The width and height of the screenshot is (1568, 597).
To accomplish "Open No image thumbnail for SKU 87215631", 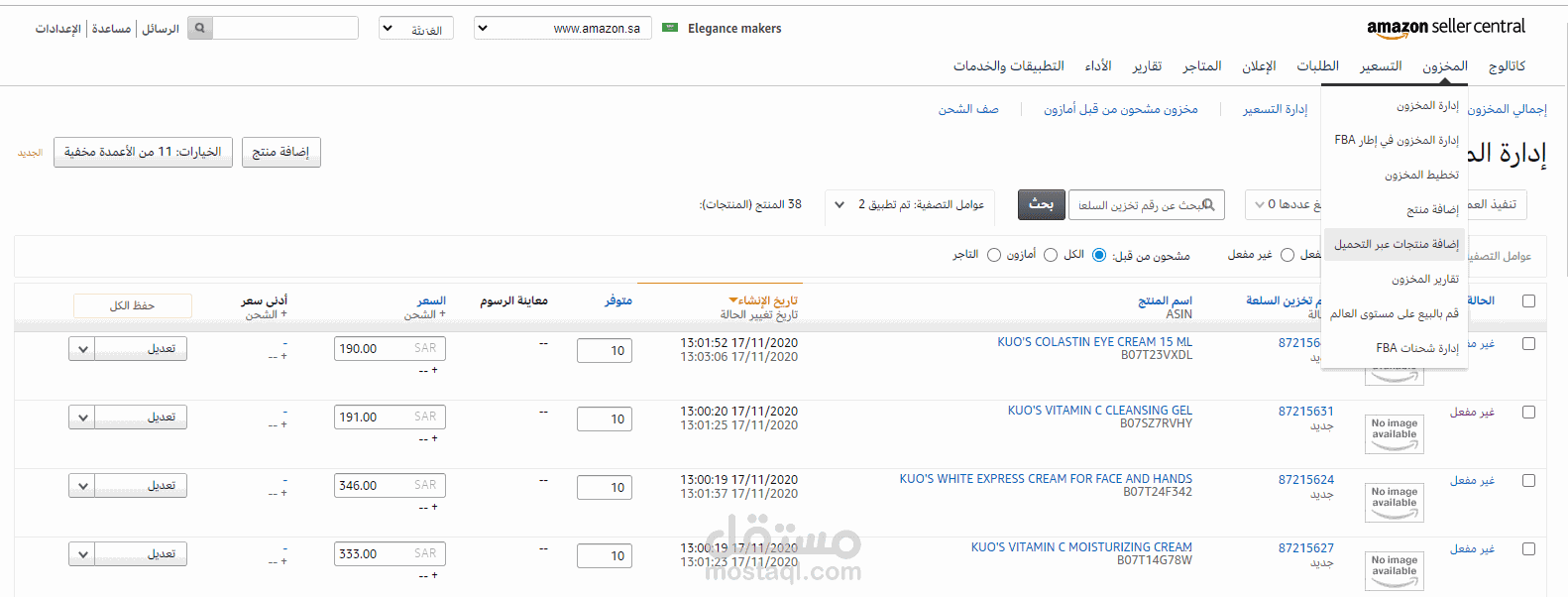I will 1395,433.
